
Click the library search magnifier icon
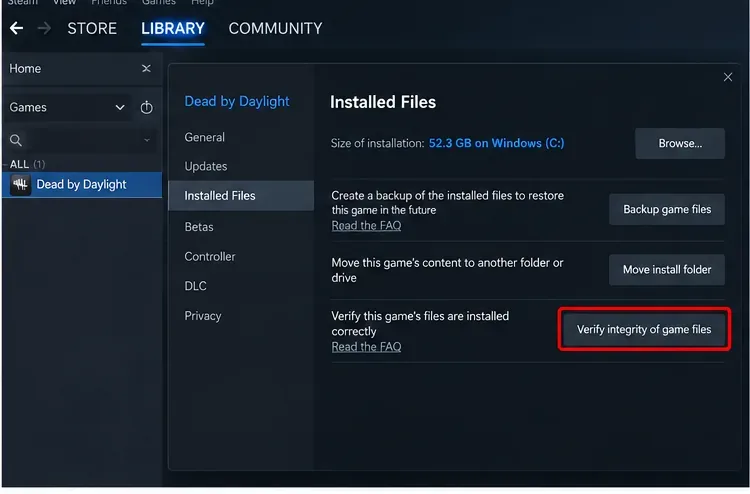tap(16, 140)
